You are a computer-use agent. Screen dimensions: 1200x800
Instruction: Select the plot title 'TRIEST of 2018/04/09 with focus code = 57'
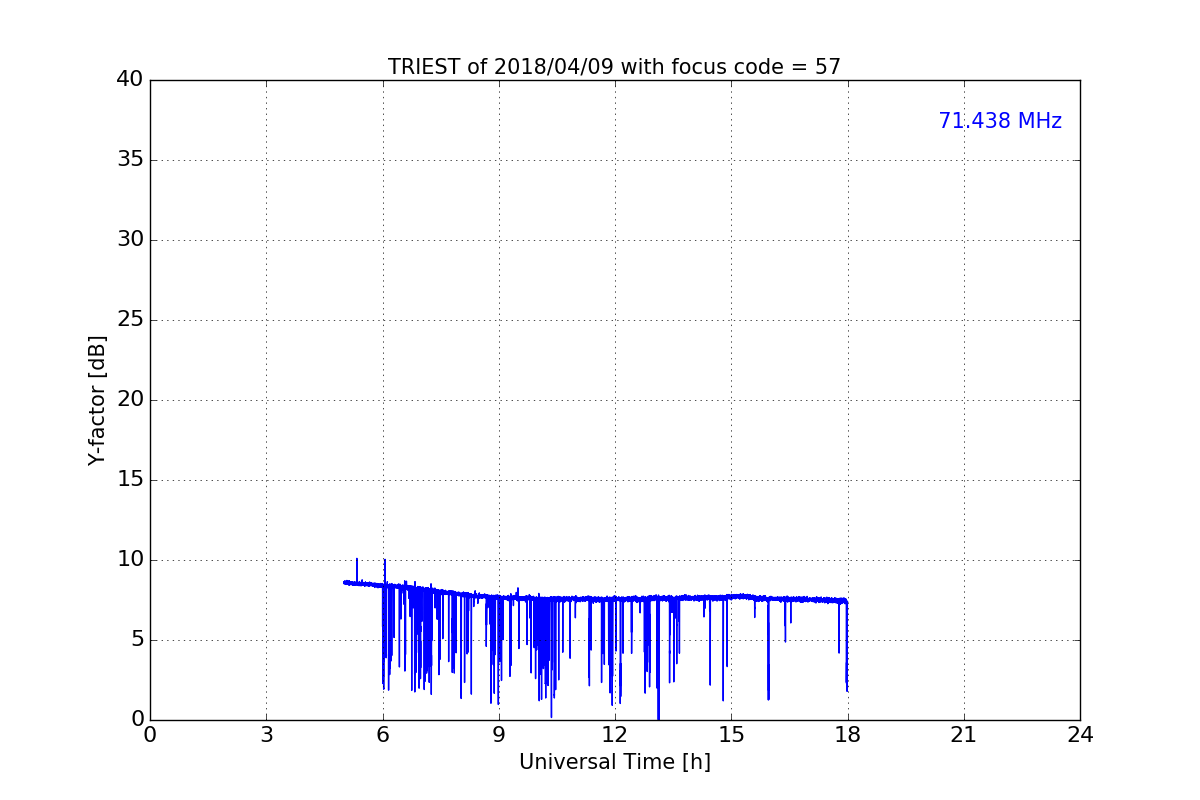coord(614,67)
